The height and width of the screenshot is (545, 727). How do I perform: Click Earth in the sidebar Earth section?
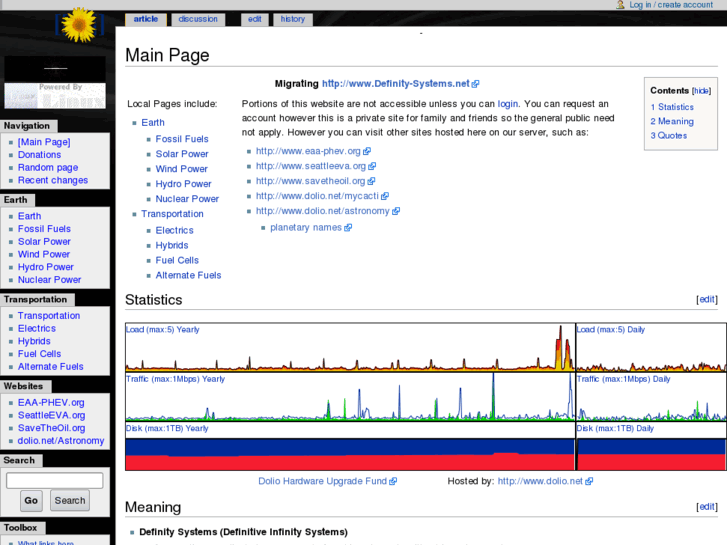click(x=29, y=216)
